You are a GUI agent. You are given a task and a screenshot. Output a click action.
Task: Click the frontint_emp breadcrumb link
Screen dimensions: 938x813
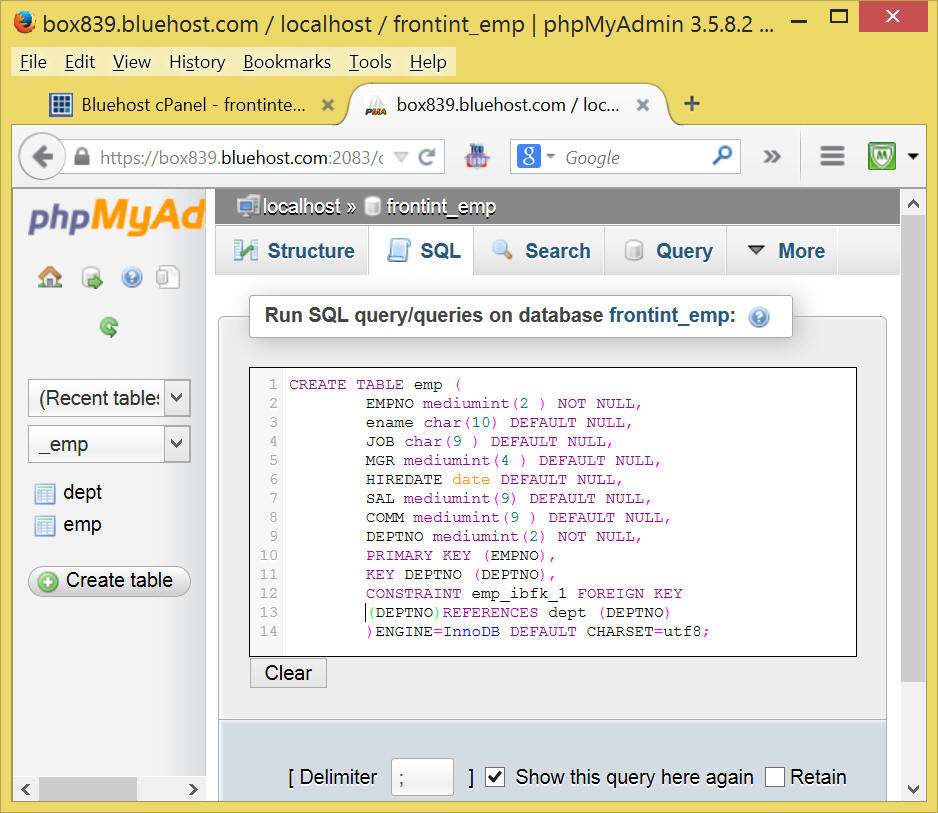(441, 206)
